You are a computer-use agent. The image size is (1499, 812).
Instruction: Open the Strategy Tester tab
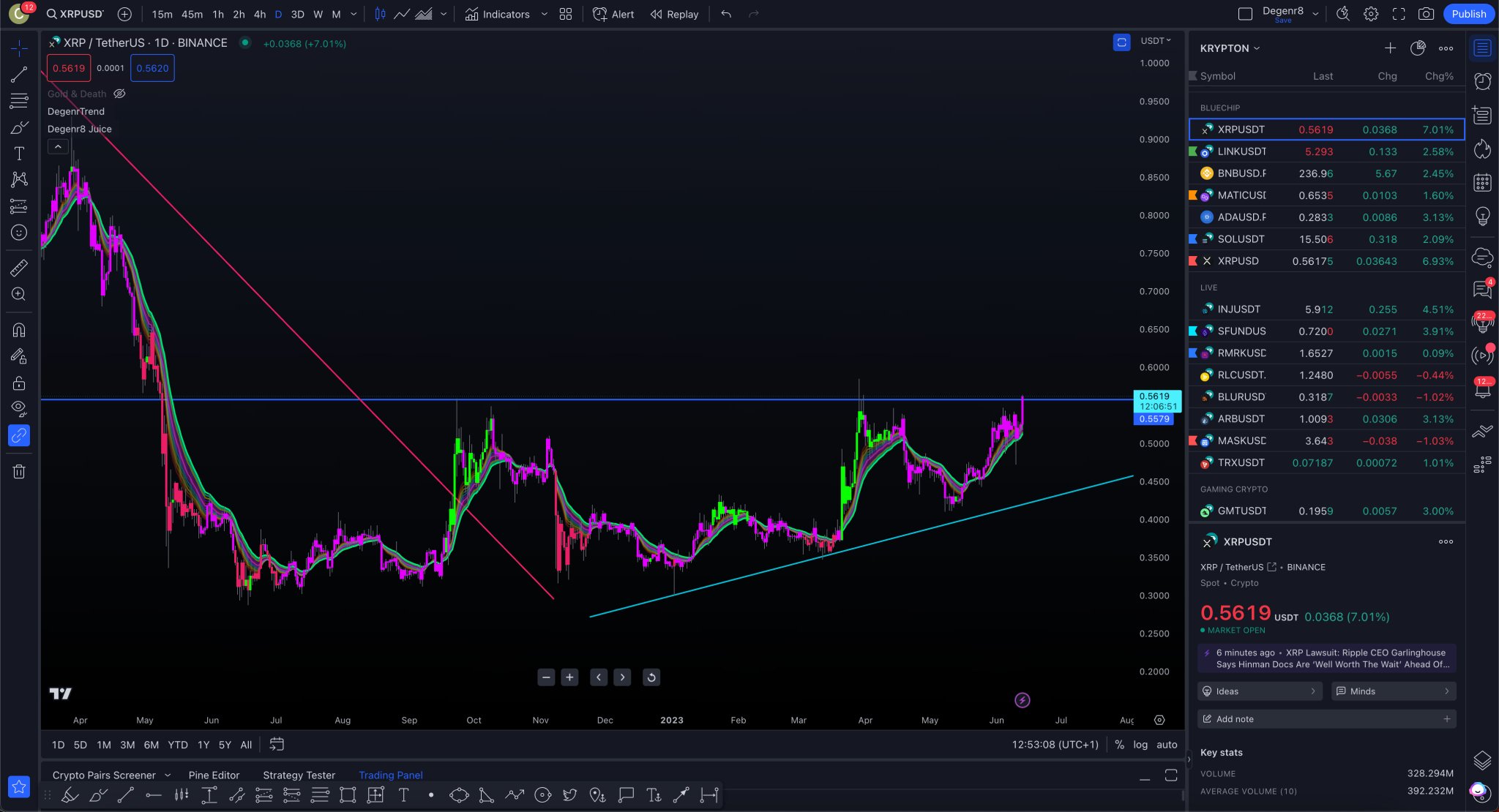pos(299,775)
